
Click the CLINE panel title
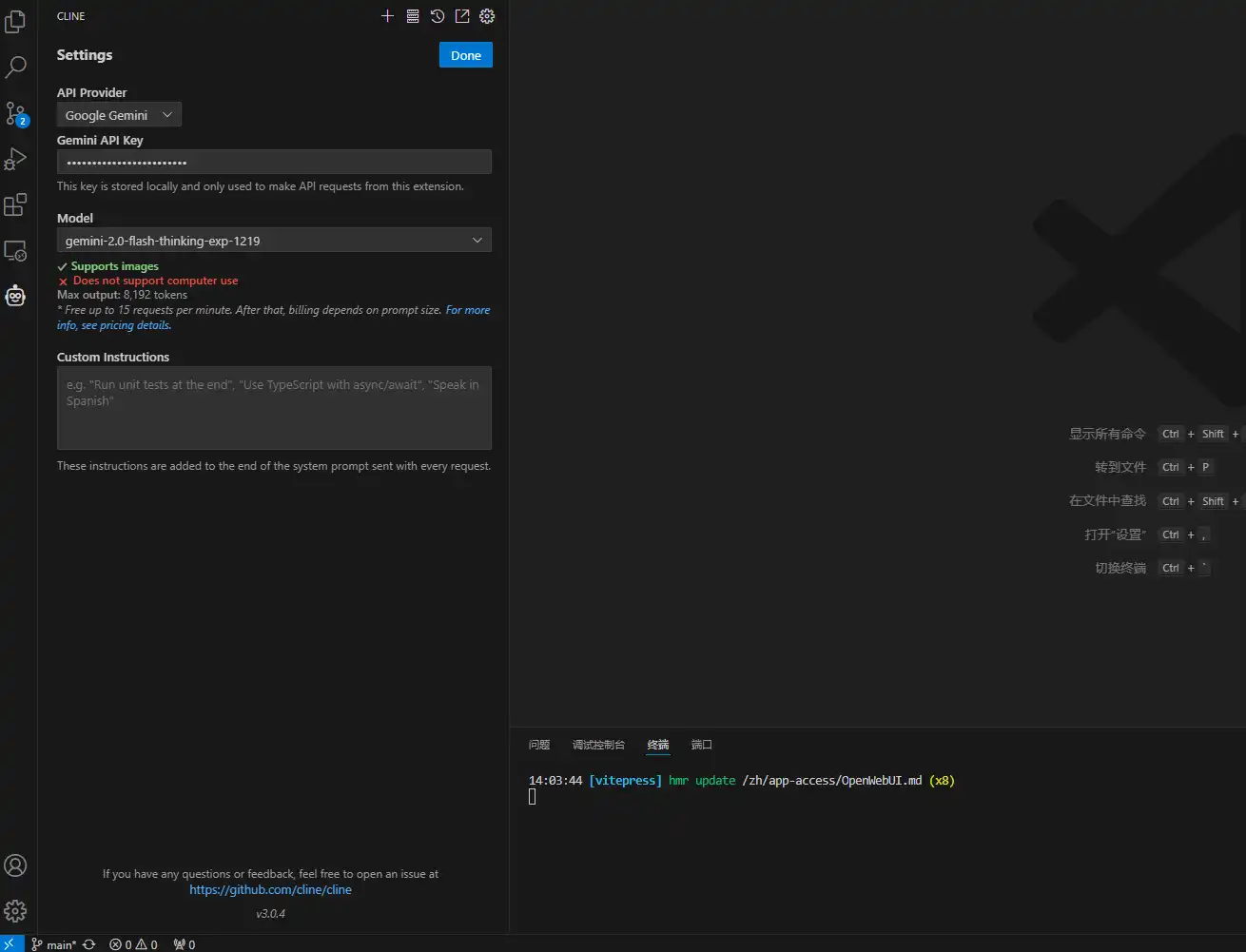click(71, 16)
